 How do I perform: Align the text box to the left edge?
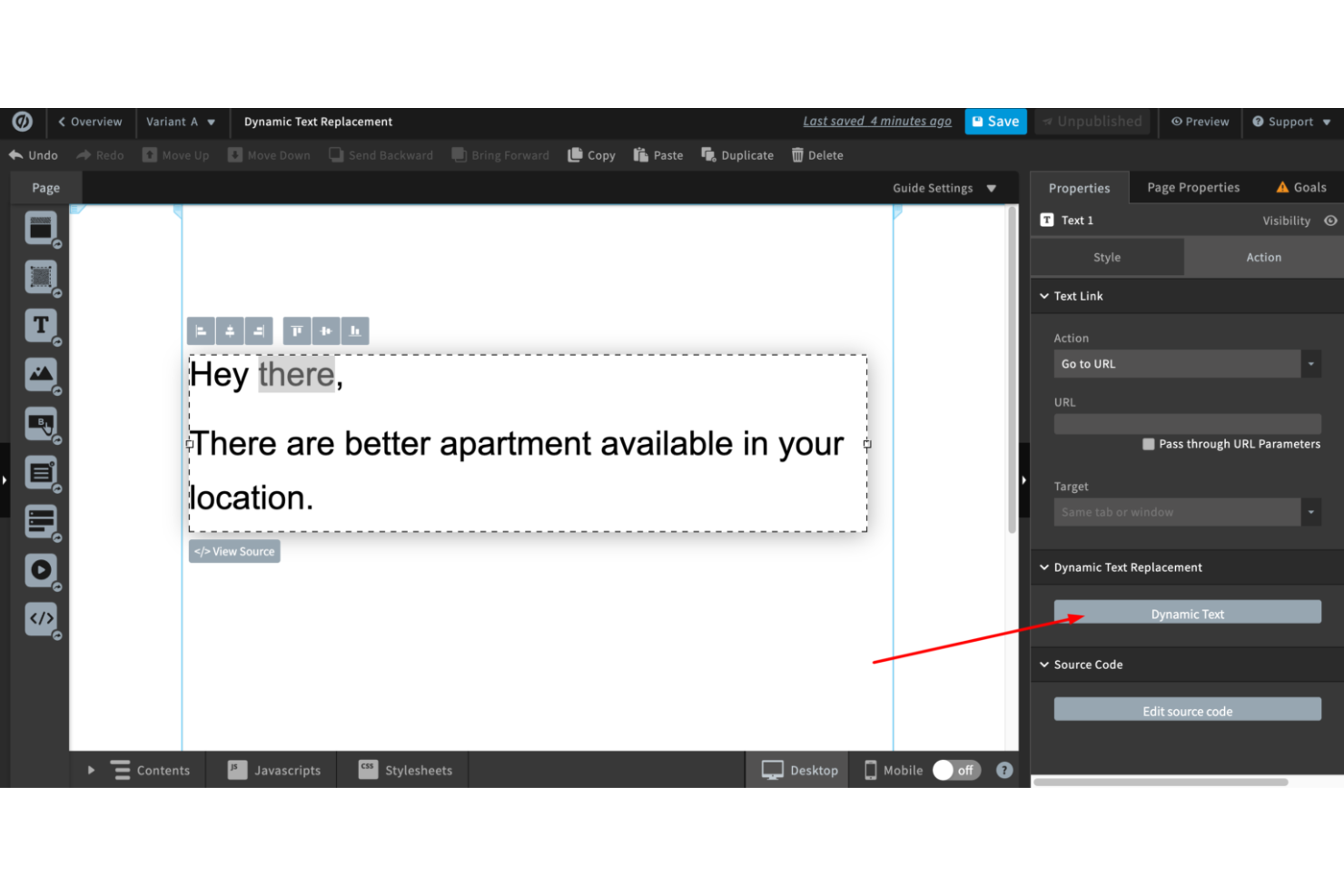pyautogui.click(x=201, y=330)
